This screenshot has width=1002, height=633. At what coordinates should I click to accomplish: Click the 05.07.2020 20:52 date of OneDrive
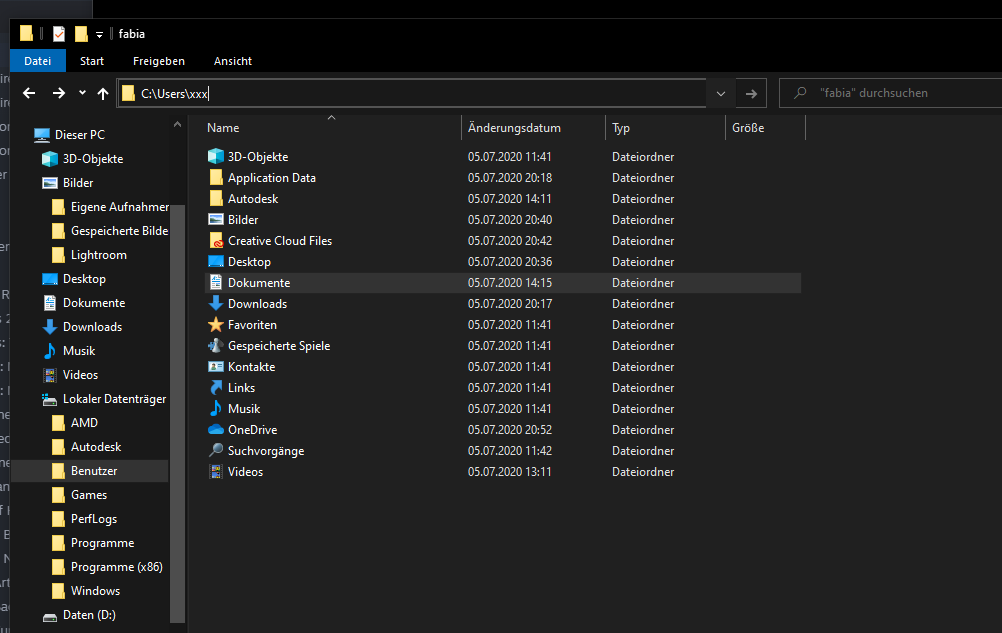point(509,429)
